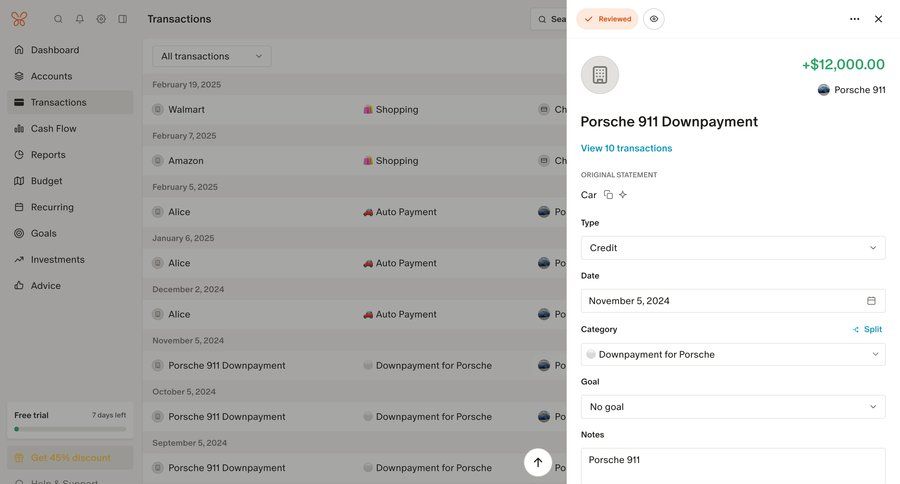900x484 pixels.
Task: Open Goals in sidebar
Action: [70, 234]
